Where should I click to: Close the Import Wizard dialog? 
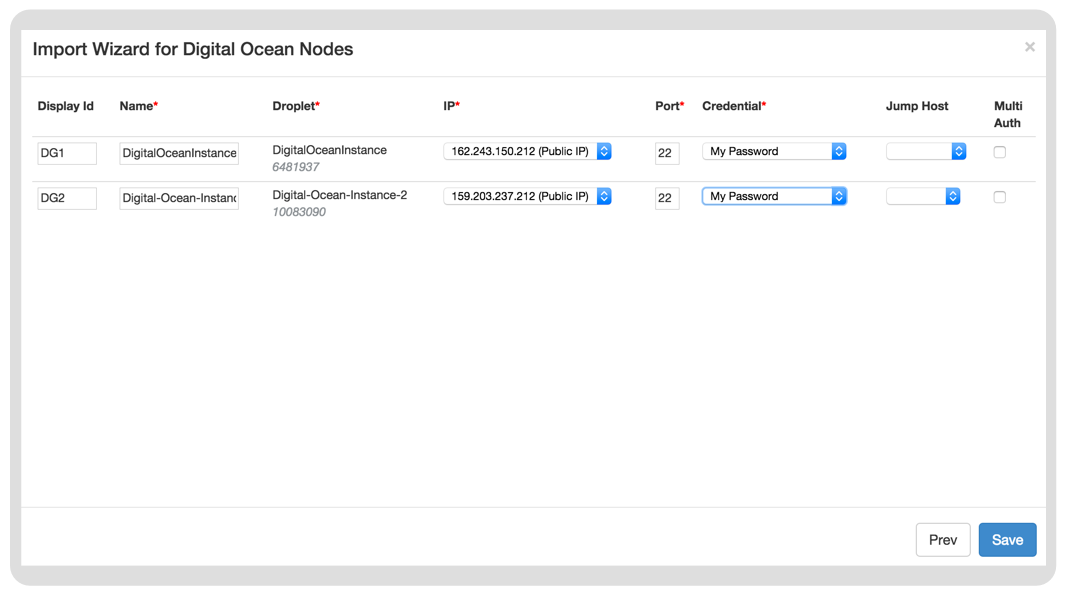point(1029,47)
